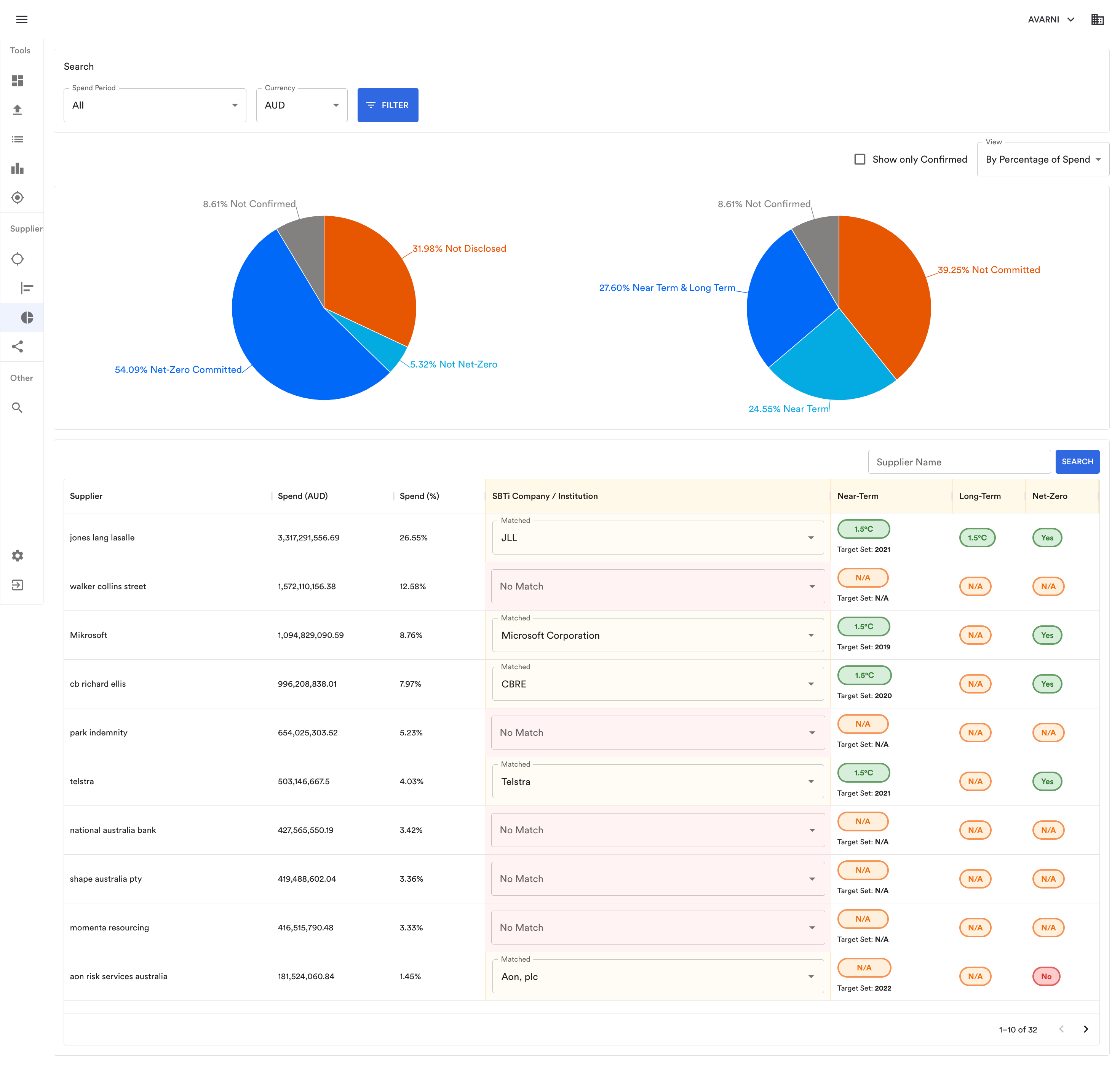
Task: Open the dashboard grid icon in sidebar
Action: (x=18, y=81)
